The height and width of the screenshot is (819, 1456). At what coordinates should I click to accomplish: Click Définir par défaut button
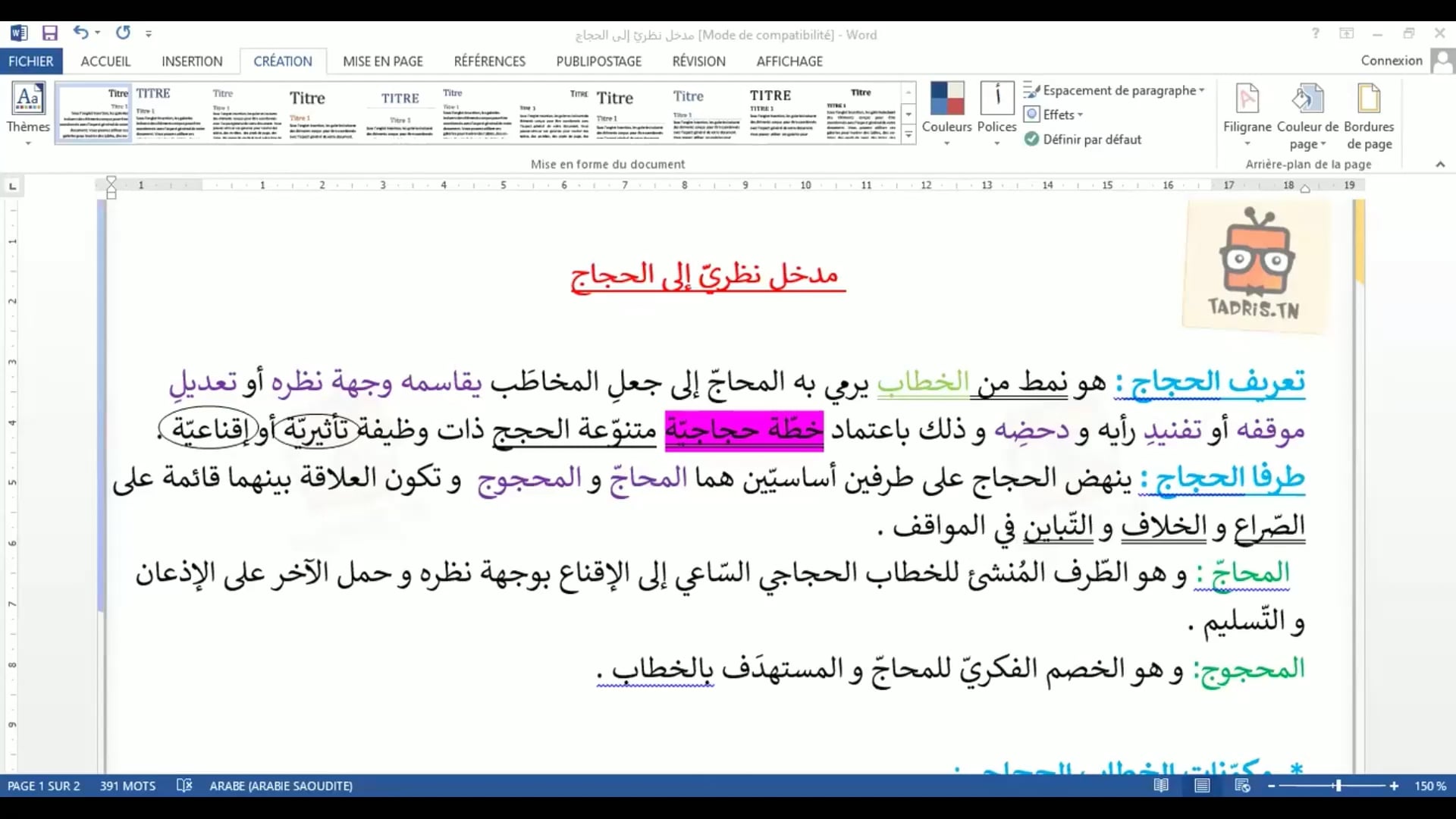(x=1083, y=140)
